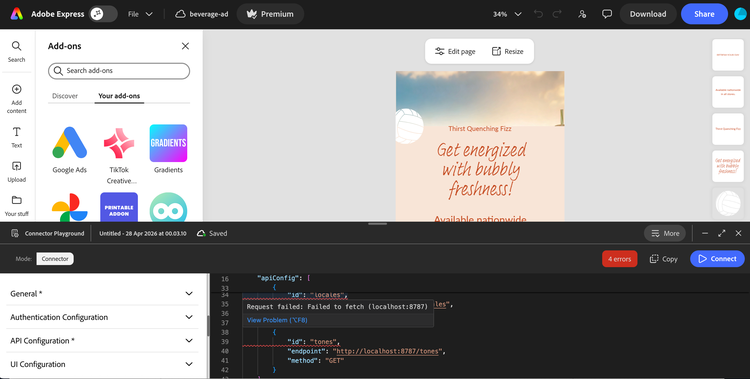Viewport: 750px width, 379px height.
Task: Open the Google Ads add-on
Action: point(69,149)
